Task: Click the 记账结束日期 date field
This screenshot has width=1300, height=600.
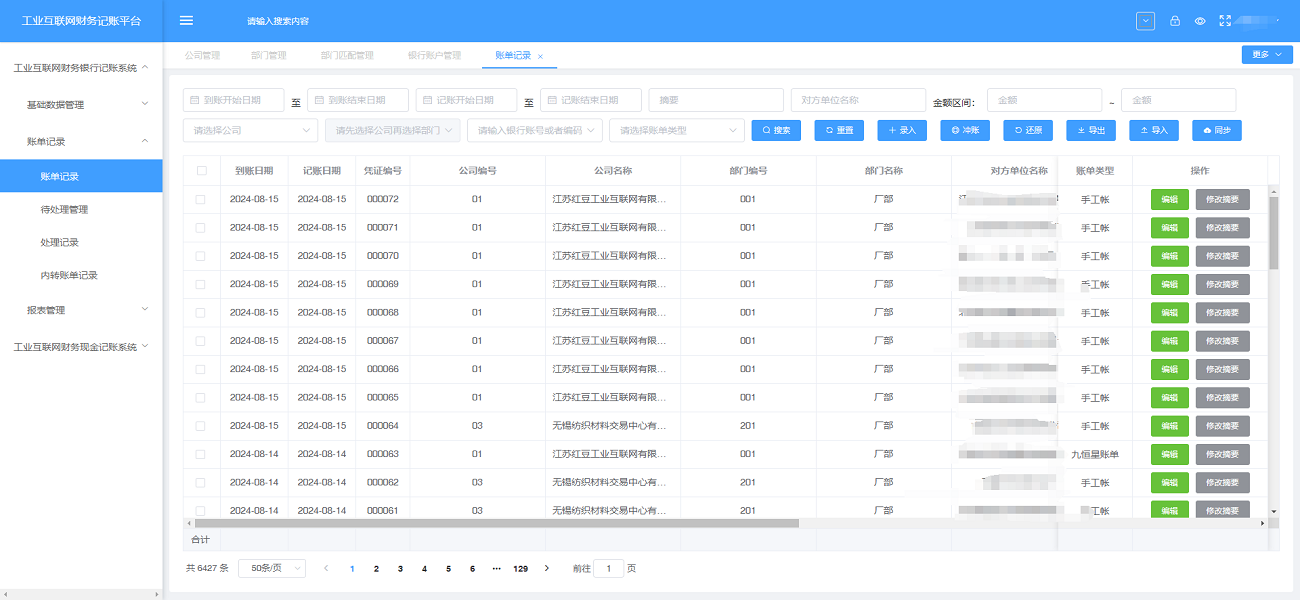Action: coord(590,100)
